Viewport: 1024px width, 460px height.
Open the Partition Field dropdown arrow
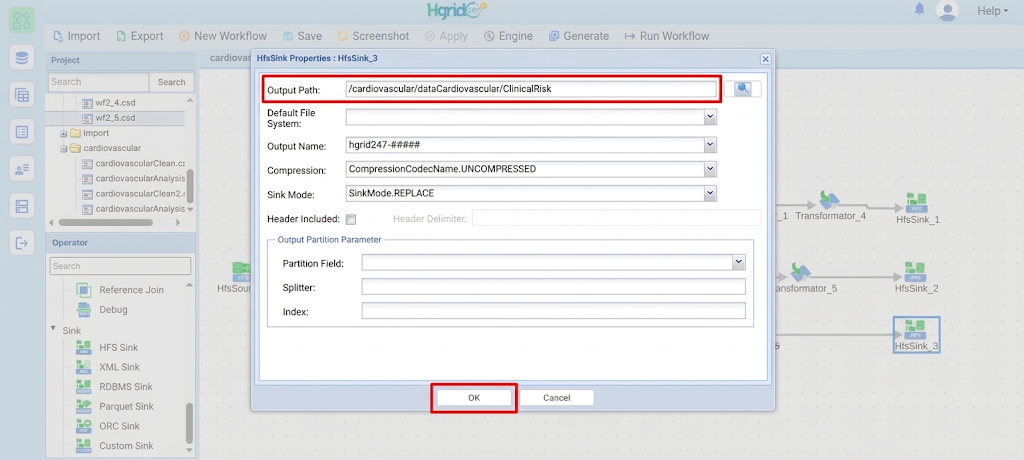coord(739,262)
